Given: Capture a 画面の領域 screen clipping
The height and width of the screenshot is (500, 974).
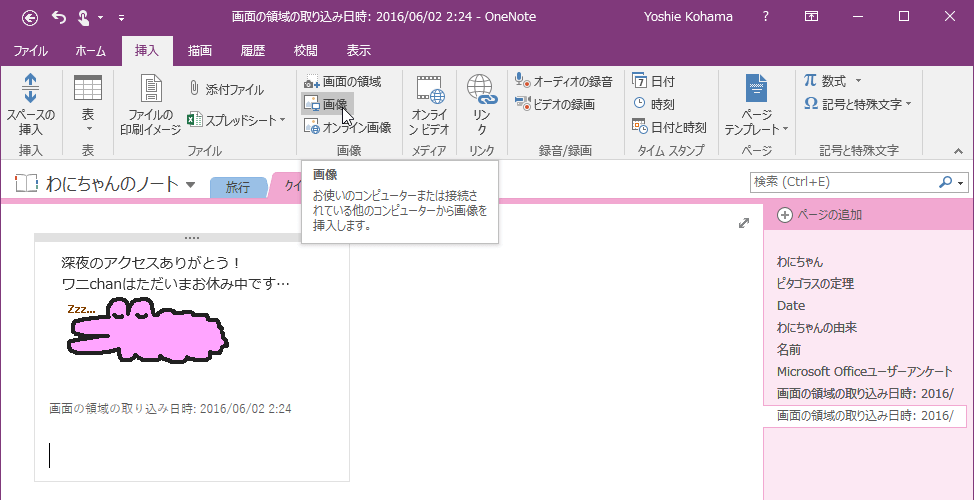Looking at the screenshot, I should click(342, 81).
